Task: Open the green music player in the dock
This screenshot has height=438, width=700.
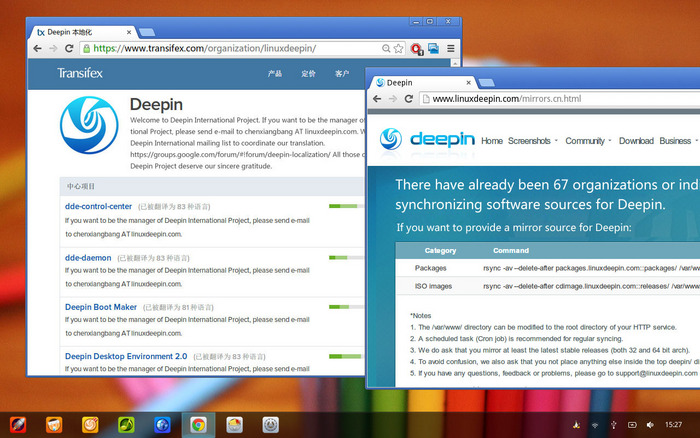Action: click(126, 425)
